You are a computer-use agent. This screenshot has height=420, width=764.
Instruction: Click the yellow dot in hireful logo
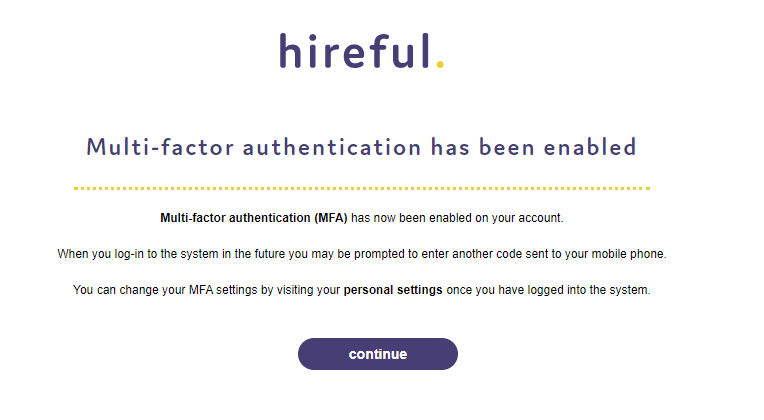(440, 64)
